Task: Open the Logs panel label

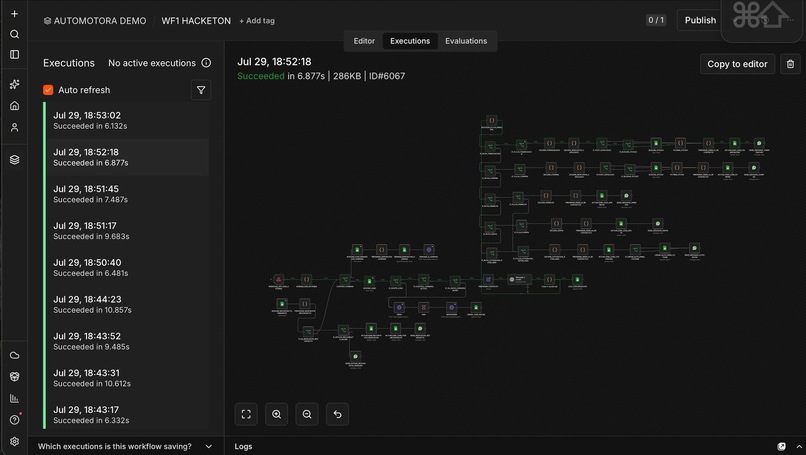Action: [x=243, y=446]
